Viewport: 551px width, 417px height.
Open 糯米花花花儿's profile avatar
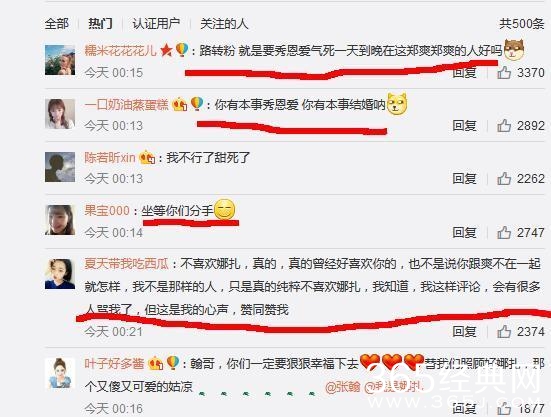click(60, 60)
